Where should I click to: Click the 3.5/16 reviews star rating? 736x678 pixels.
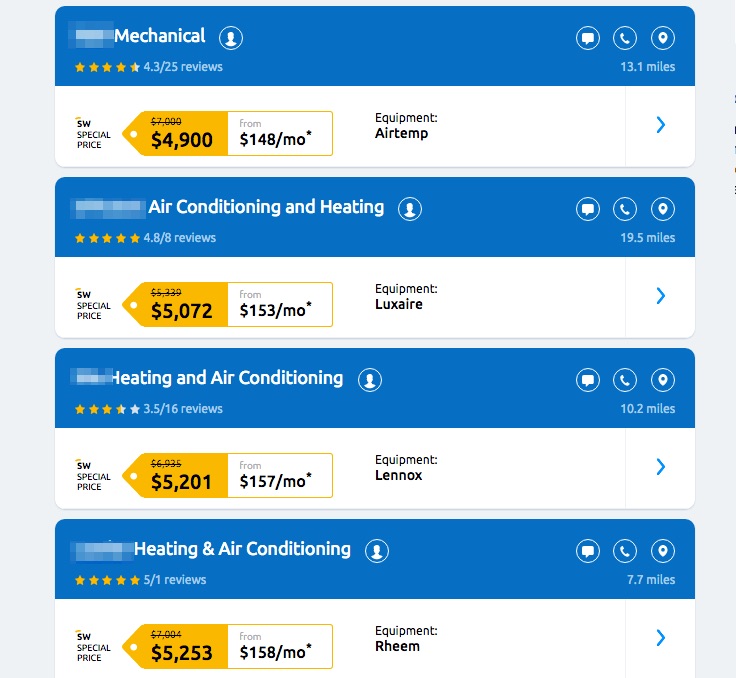pos(107,409)
